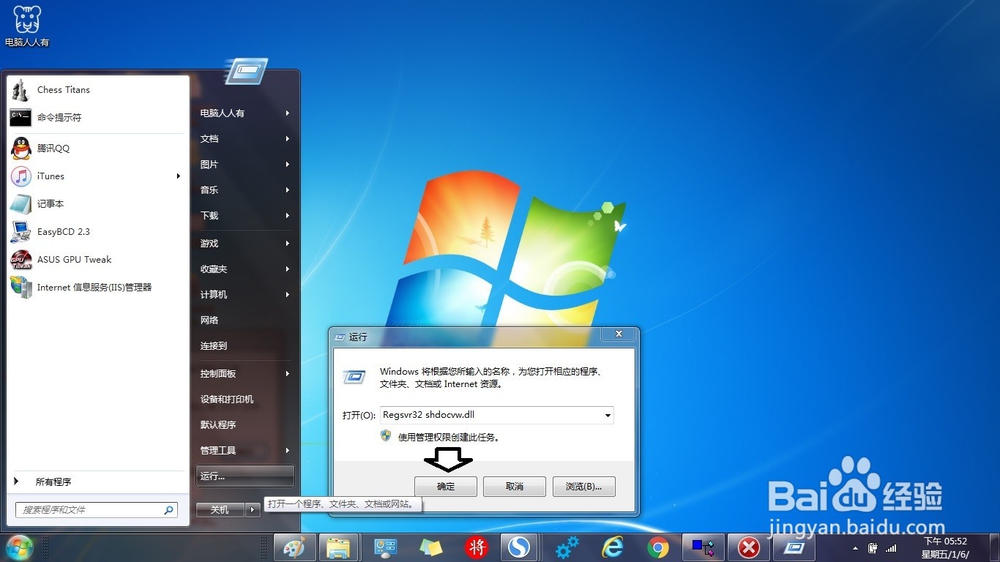Open Sogou browser taskbar icon
This screenshot has height=562, width=1000.
519,548
